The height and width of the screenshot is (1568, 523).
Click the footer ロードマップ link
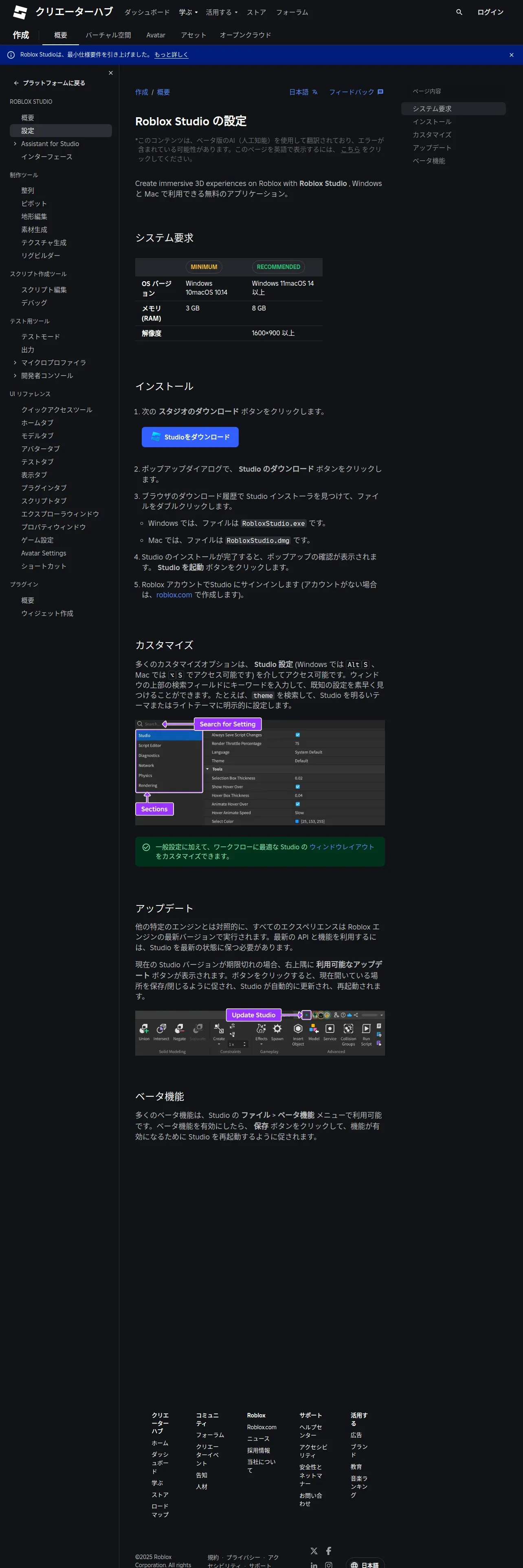pyautogui.click(x=160, y=1510)
